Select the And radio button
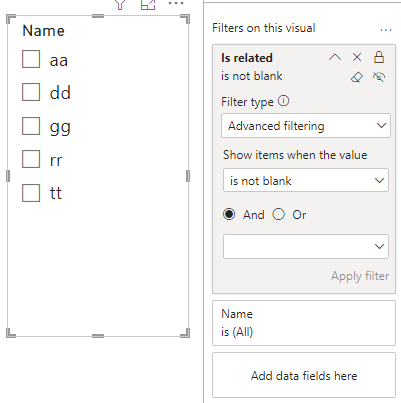 pyautogui.click(x=229, y=214)
